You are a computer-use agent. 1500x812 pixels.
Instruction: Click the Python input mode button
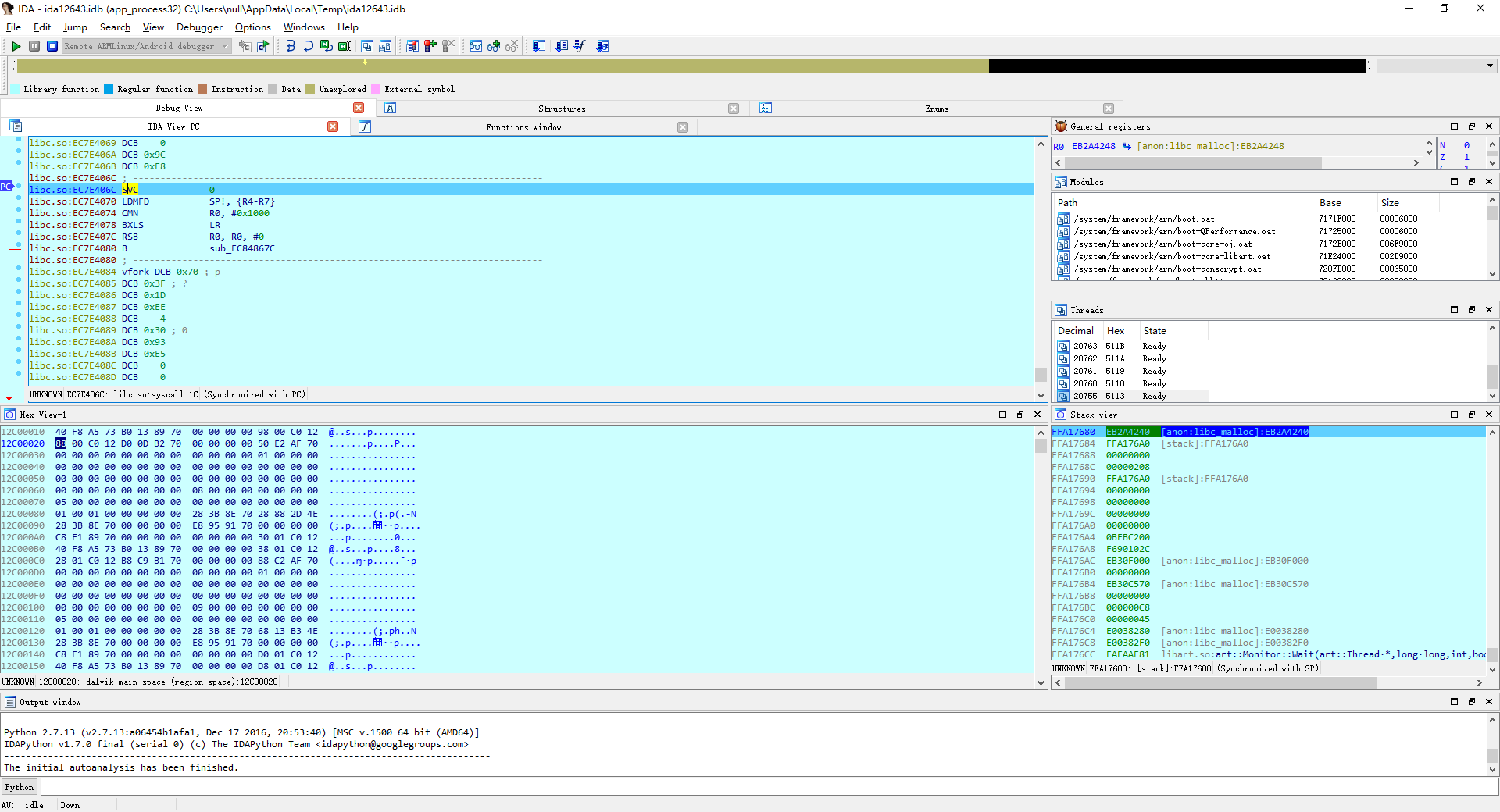point(19,787)
